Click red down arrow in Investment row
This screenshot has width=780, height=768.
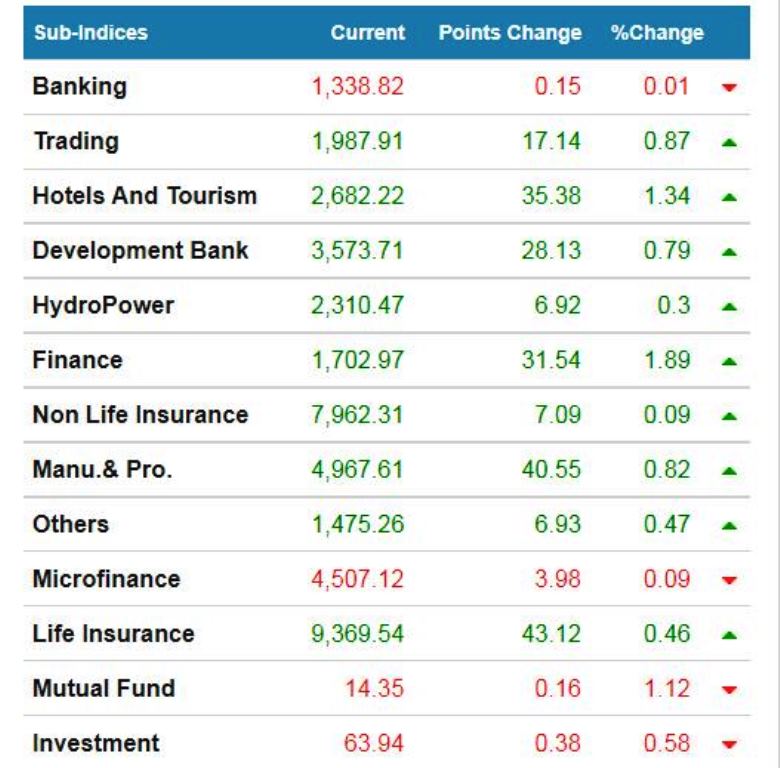coord(728,744)
